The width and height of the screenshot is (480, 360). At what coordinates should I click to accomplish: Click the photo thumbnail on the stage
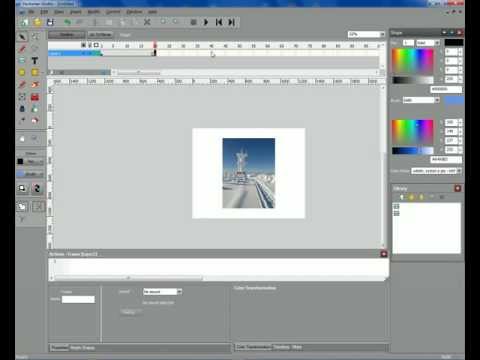249,173
